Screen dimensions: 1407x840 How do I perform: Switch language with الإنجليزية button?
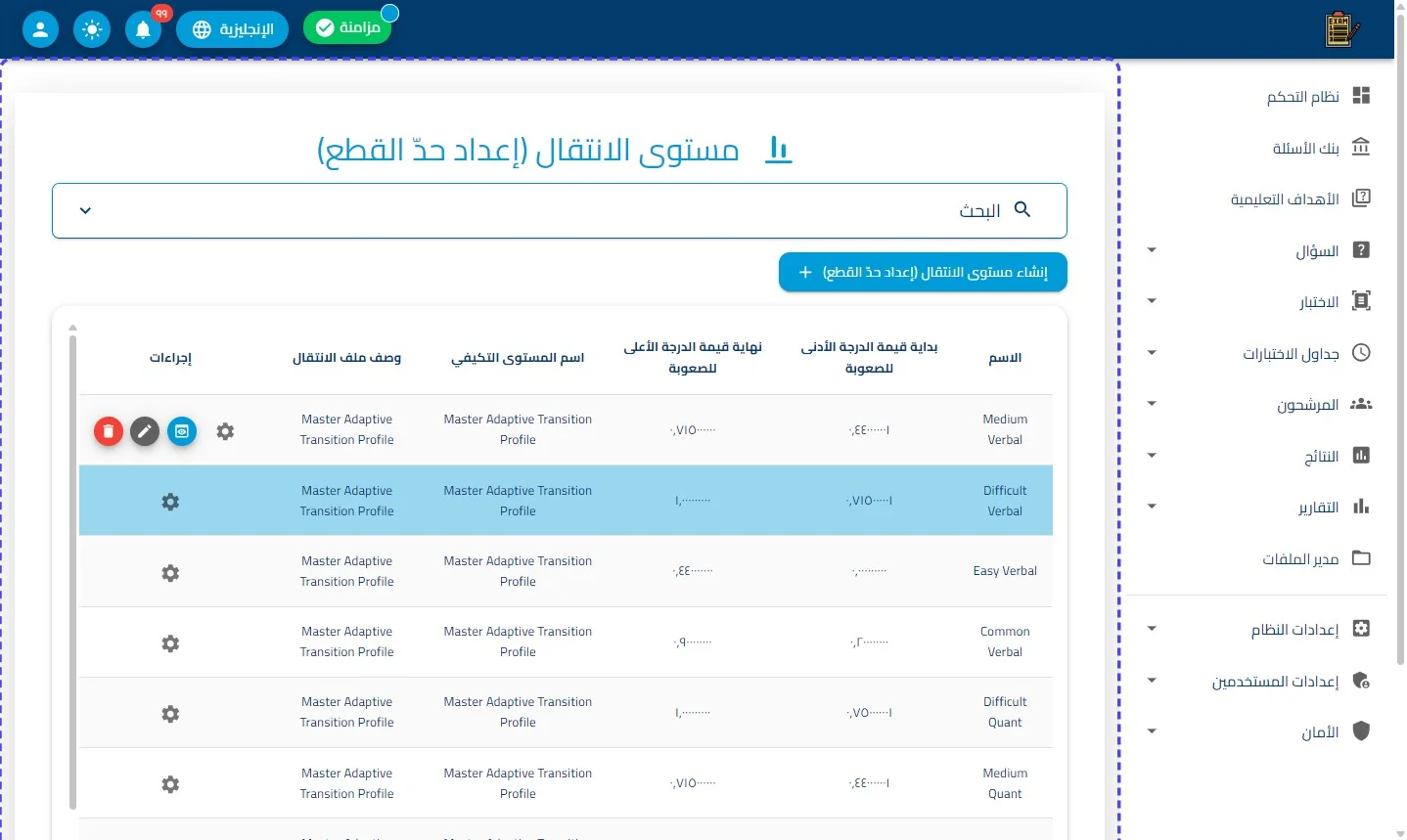pyautogui.click(x=232, y=29)
